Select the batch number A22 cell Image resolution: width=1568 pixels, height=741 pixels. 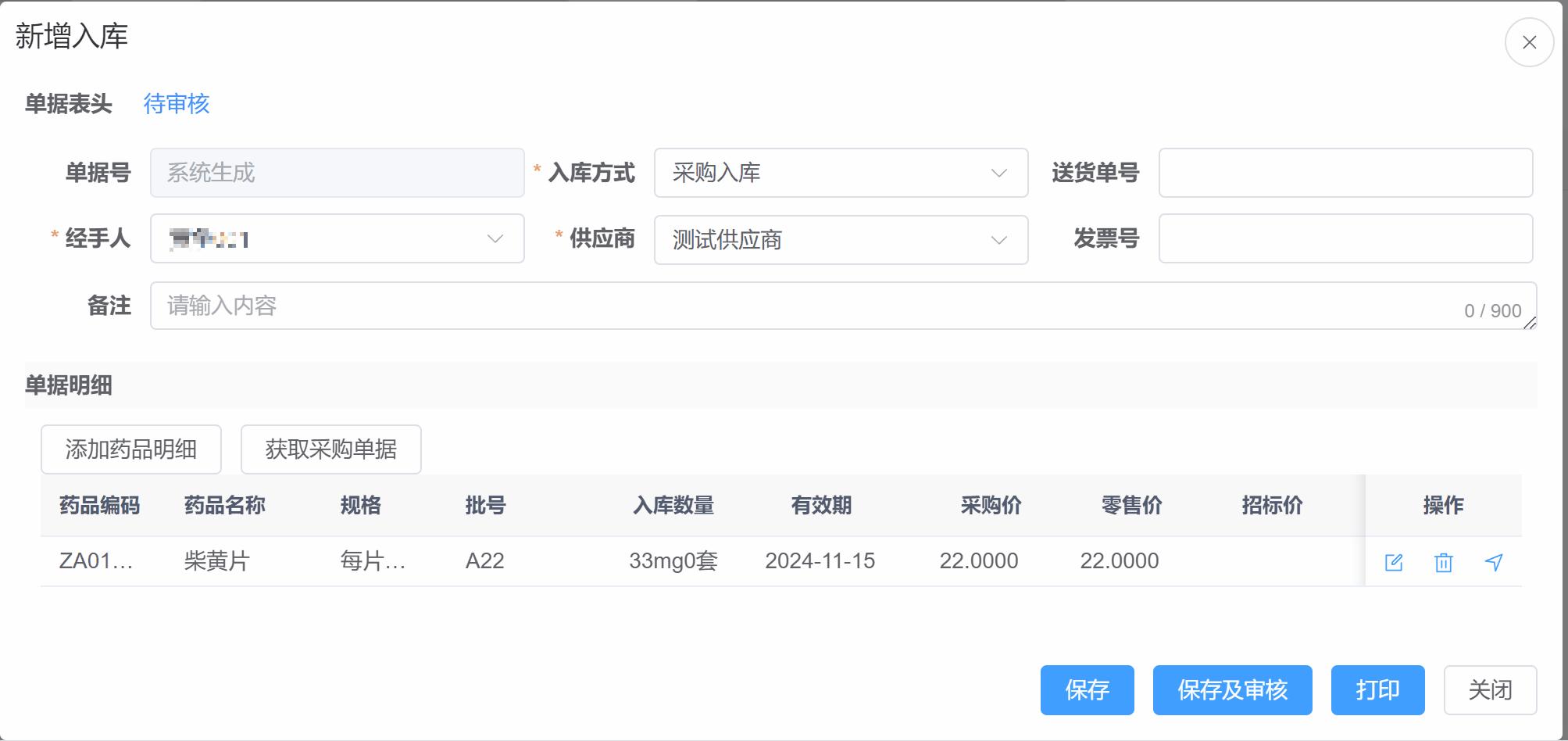pyautogui.click(x=484, y=560)
